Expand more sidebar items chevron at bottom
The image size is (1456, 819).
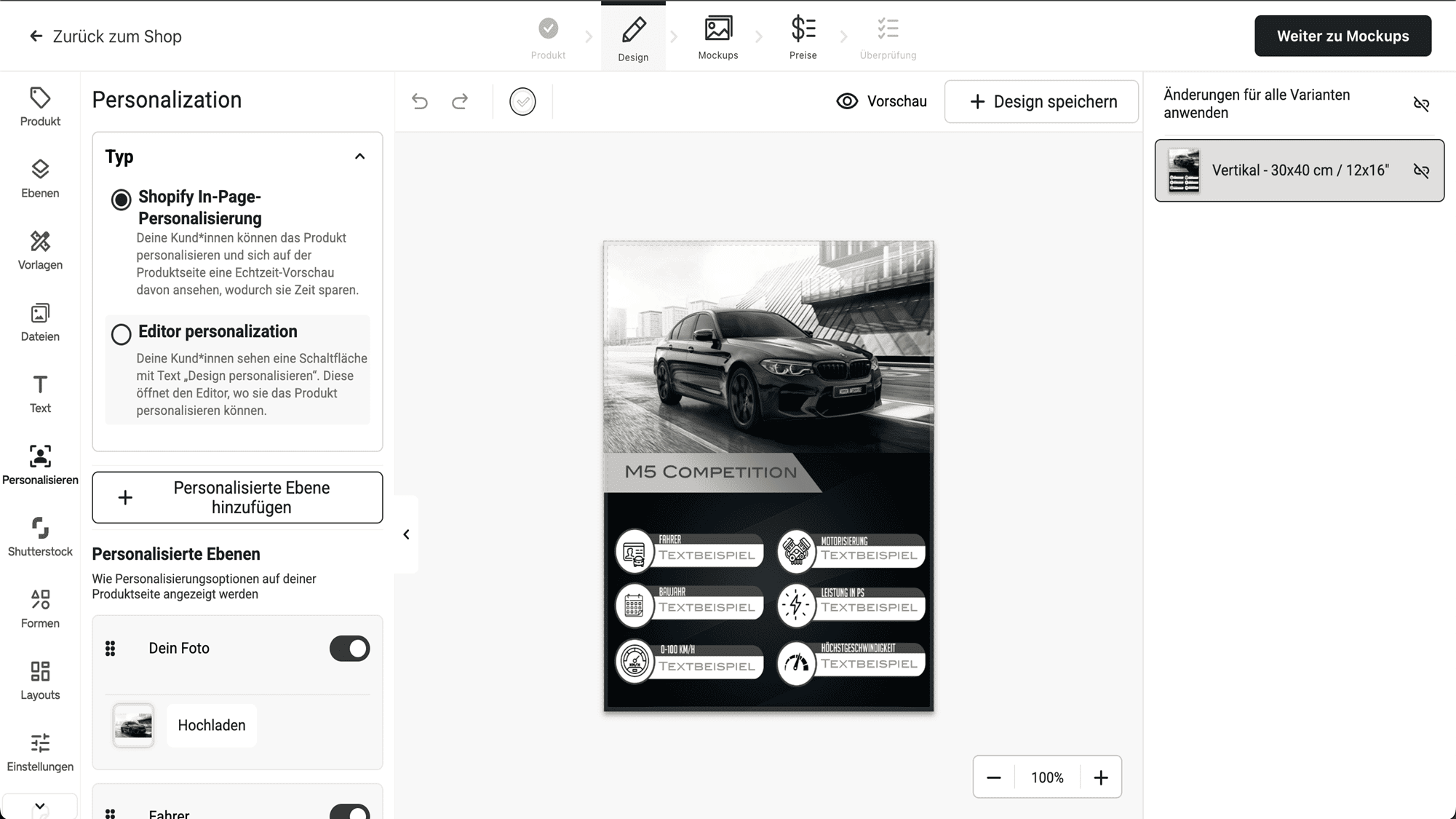click(x=40, y=806)
